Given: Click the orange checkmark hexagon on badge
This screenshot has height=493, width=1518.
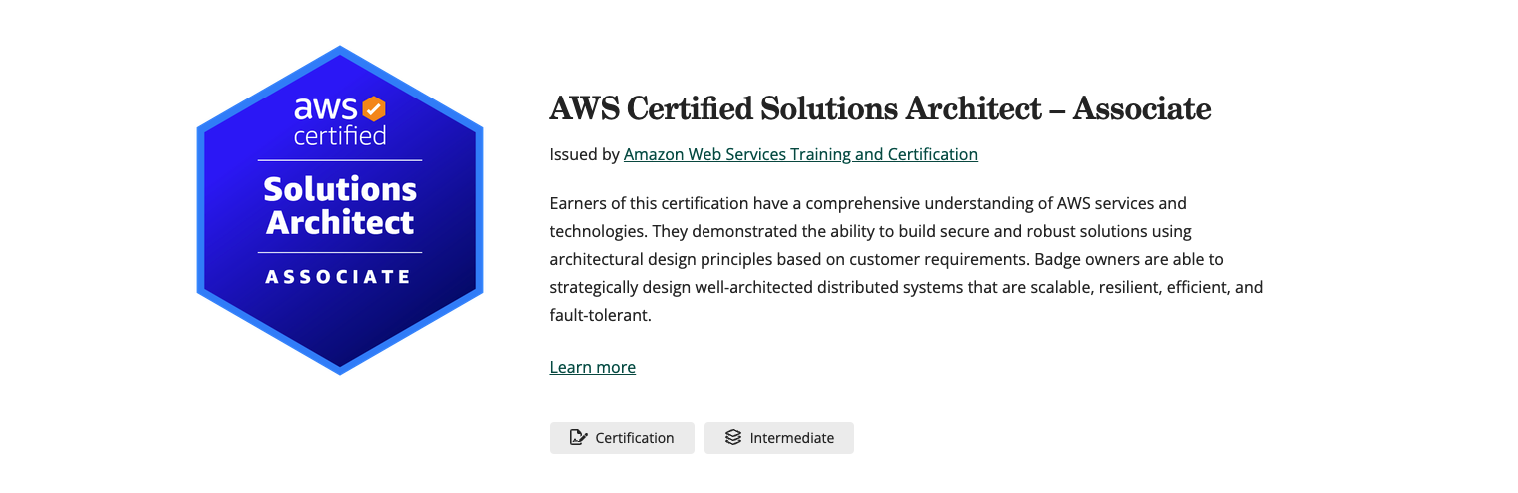Looking at the screenshot, I should [x=374, y=107].
